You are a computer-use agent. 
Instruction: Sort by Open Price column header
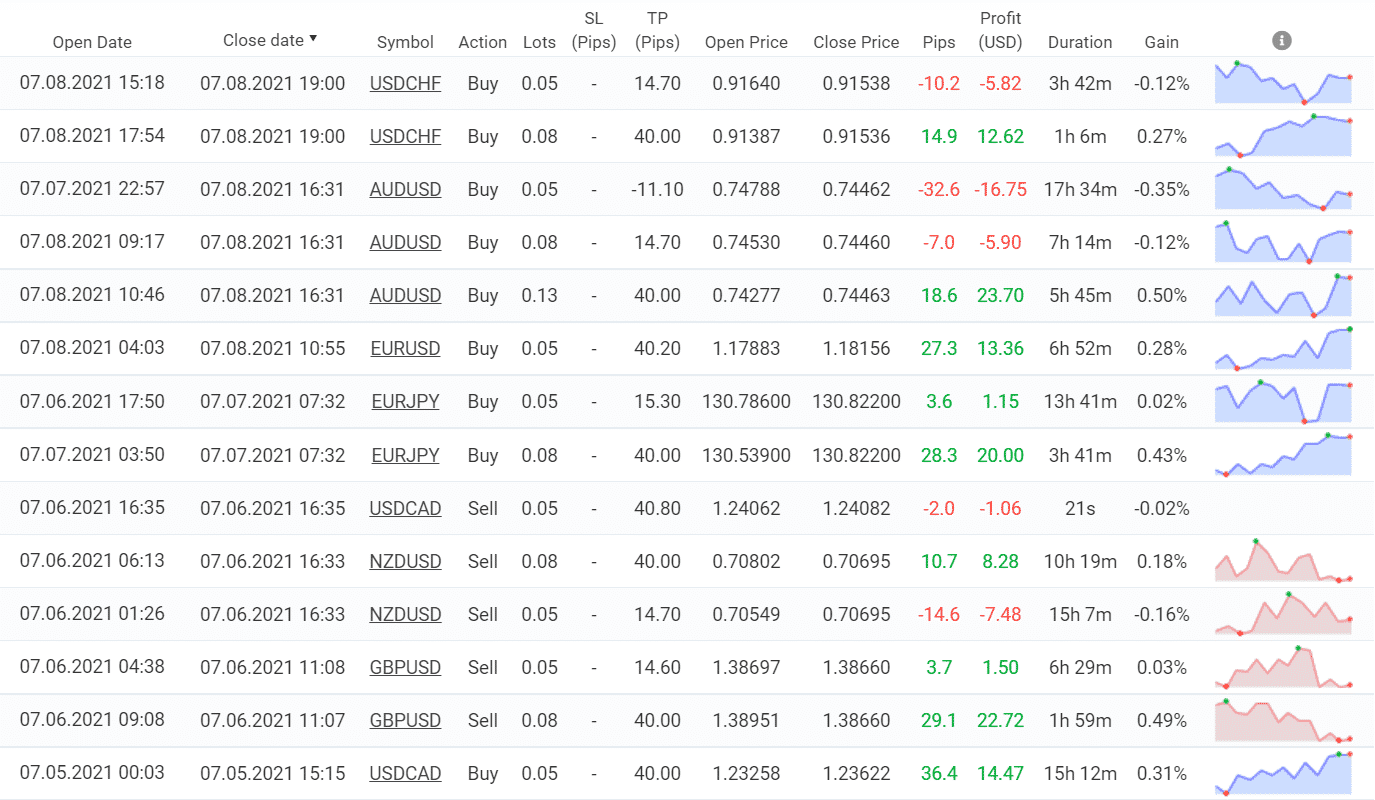(x=746, y=42)
